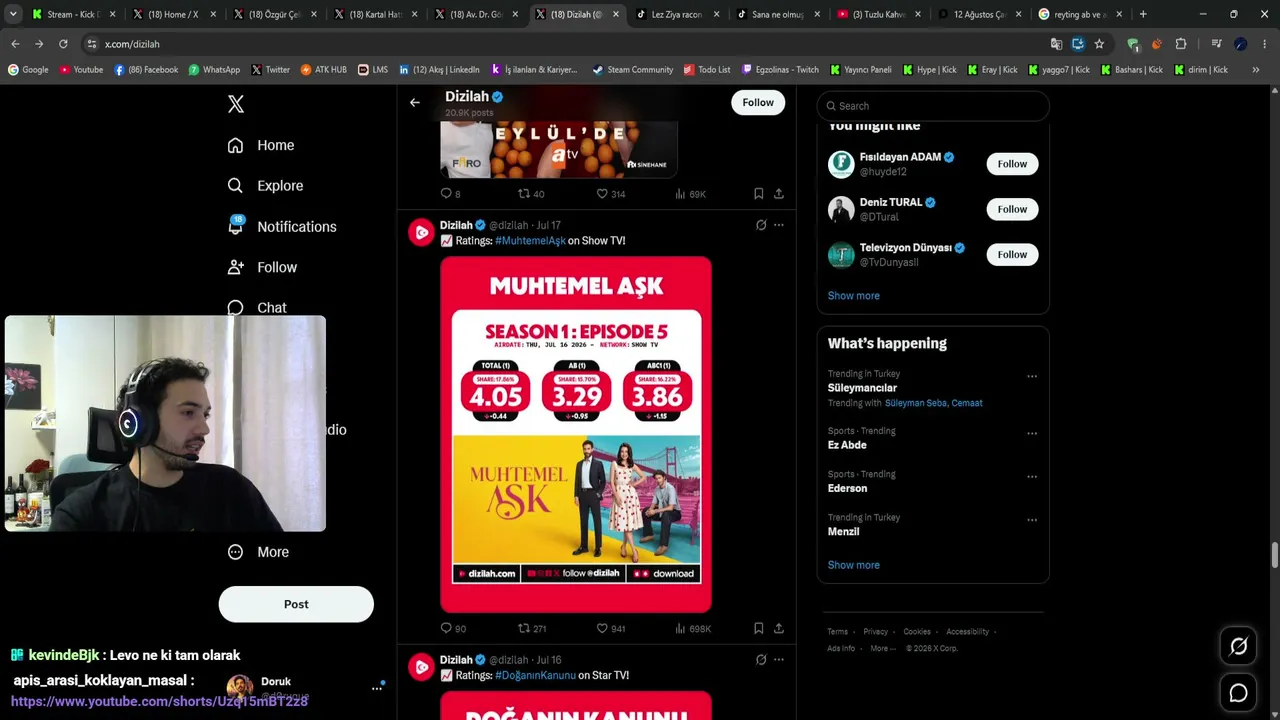Open the Privacy footer link

click(x=876, y=632)
